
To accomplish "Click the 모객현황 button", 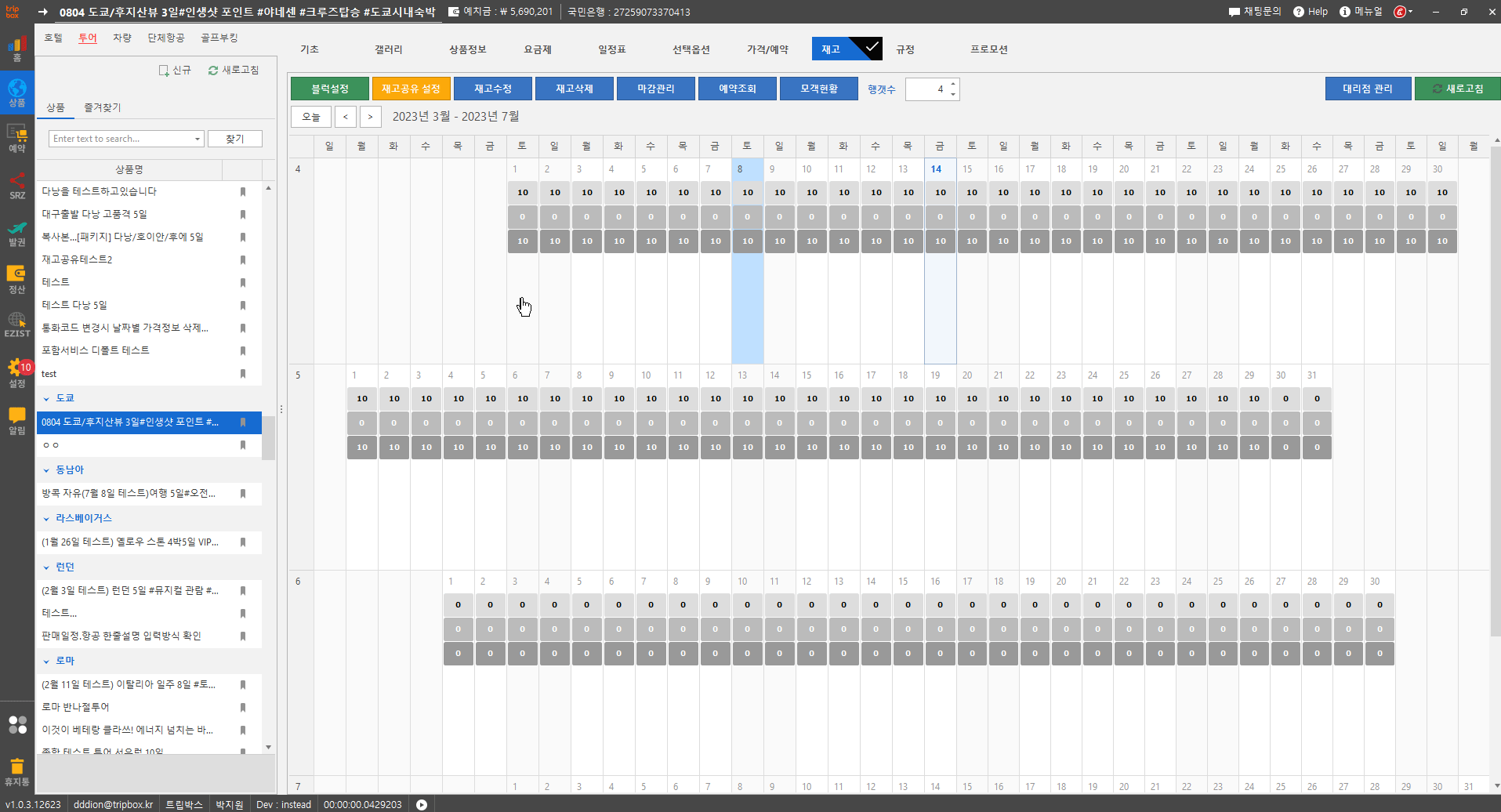I will 819,89.
